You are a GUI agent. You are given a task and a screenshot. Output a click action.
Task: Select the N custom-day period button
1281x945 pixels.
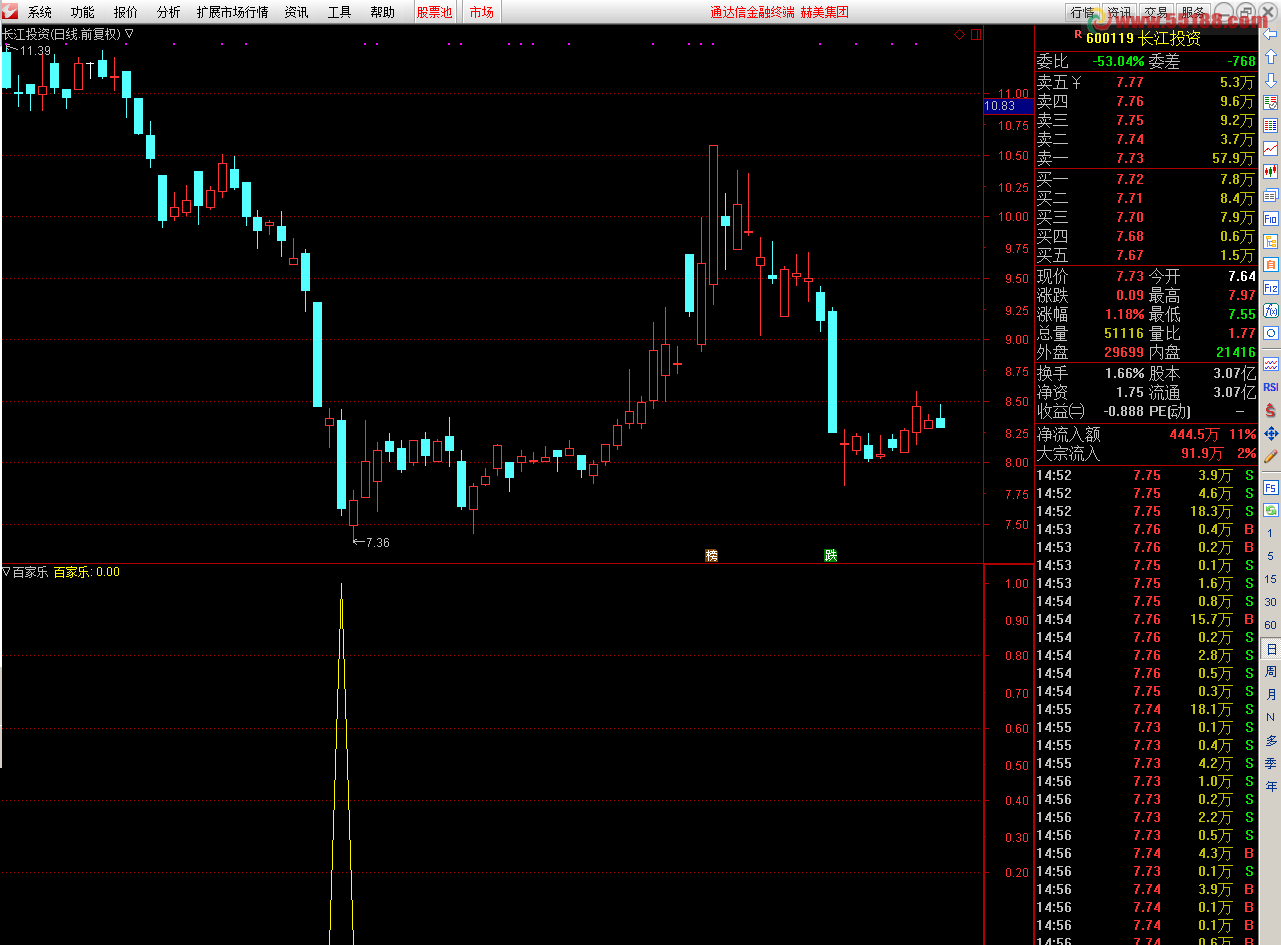click(1271, 718)
